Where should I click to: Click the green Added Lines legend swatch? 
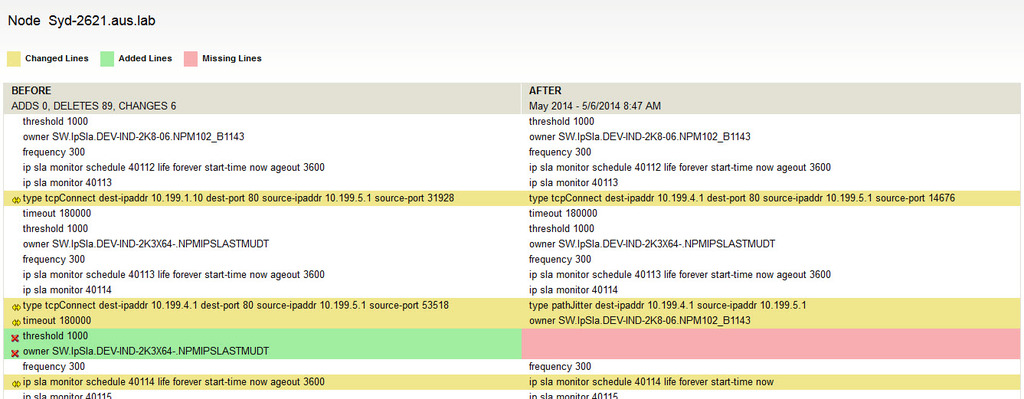[x=107, y=59]
